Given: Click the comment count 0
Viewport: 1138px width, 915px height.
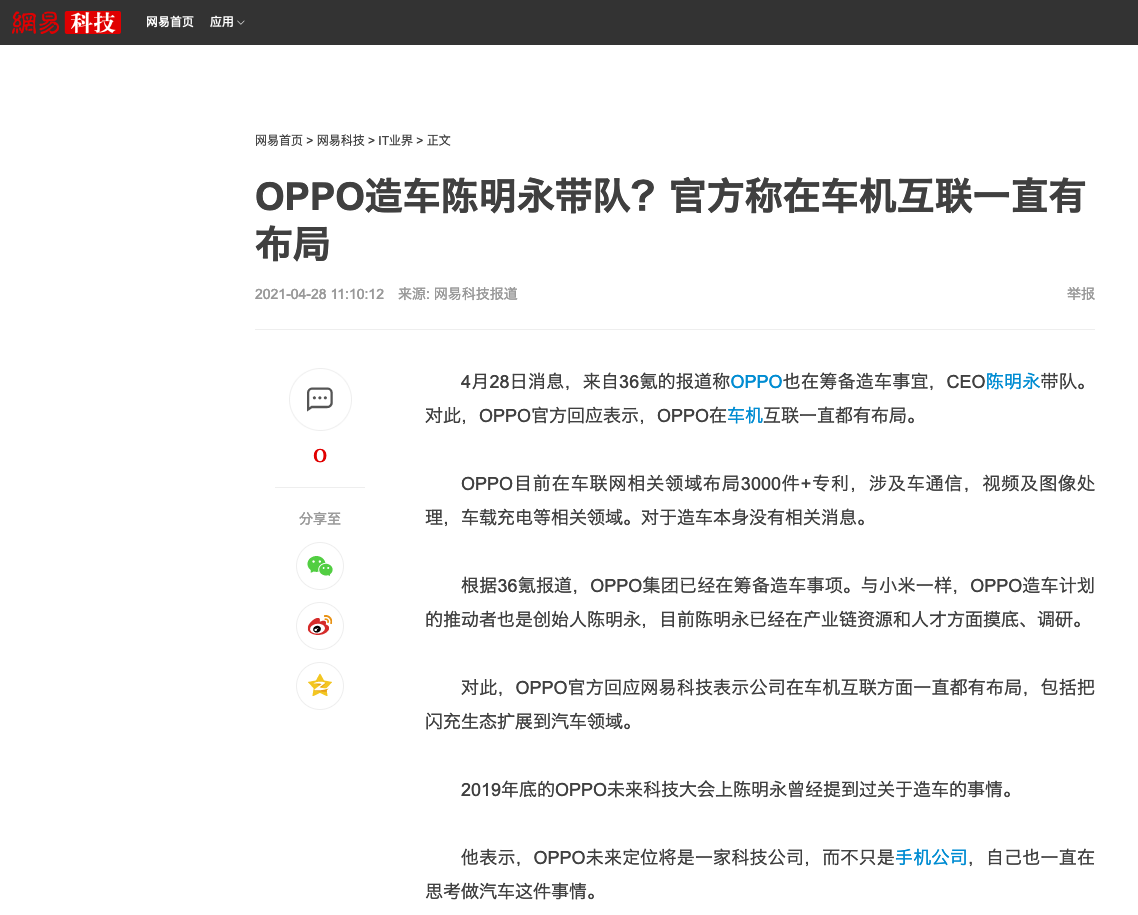Looking at the screenshot, I should tap(320, 456).
